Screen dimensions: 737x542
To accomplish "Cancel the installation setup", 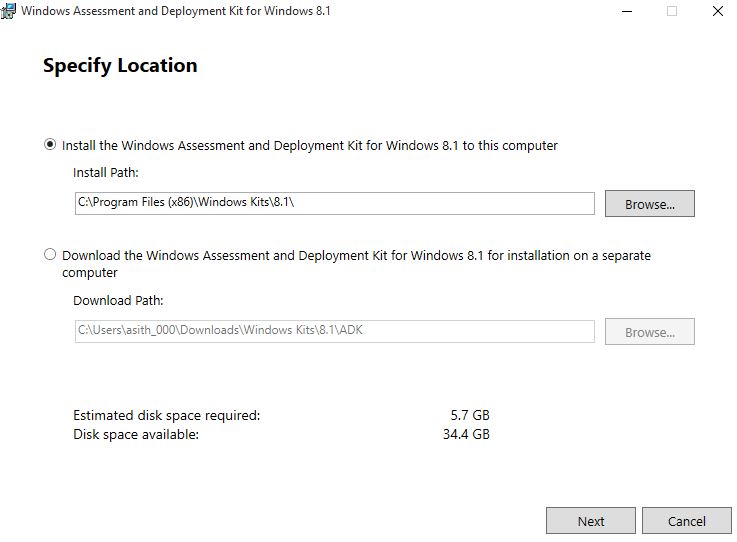I will click(x=687, y=521).
